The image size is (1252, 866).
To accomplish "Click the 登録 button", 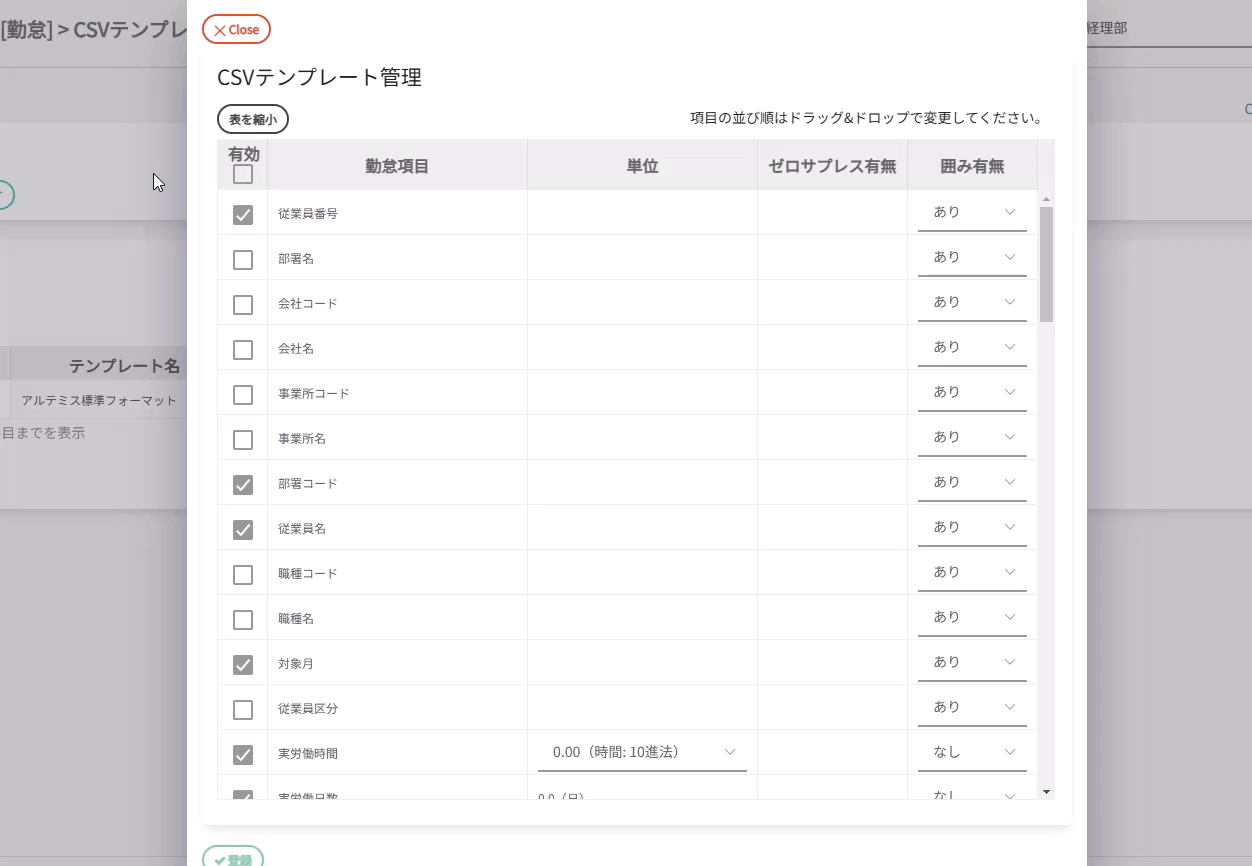I will (x=233, y=859).
